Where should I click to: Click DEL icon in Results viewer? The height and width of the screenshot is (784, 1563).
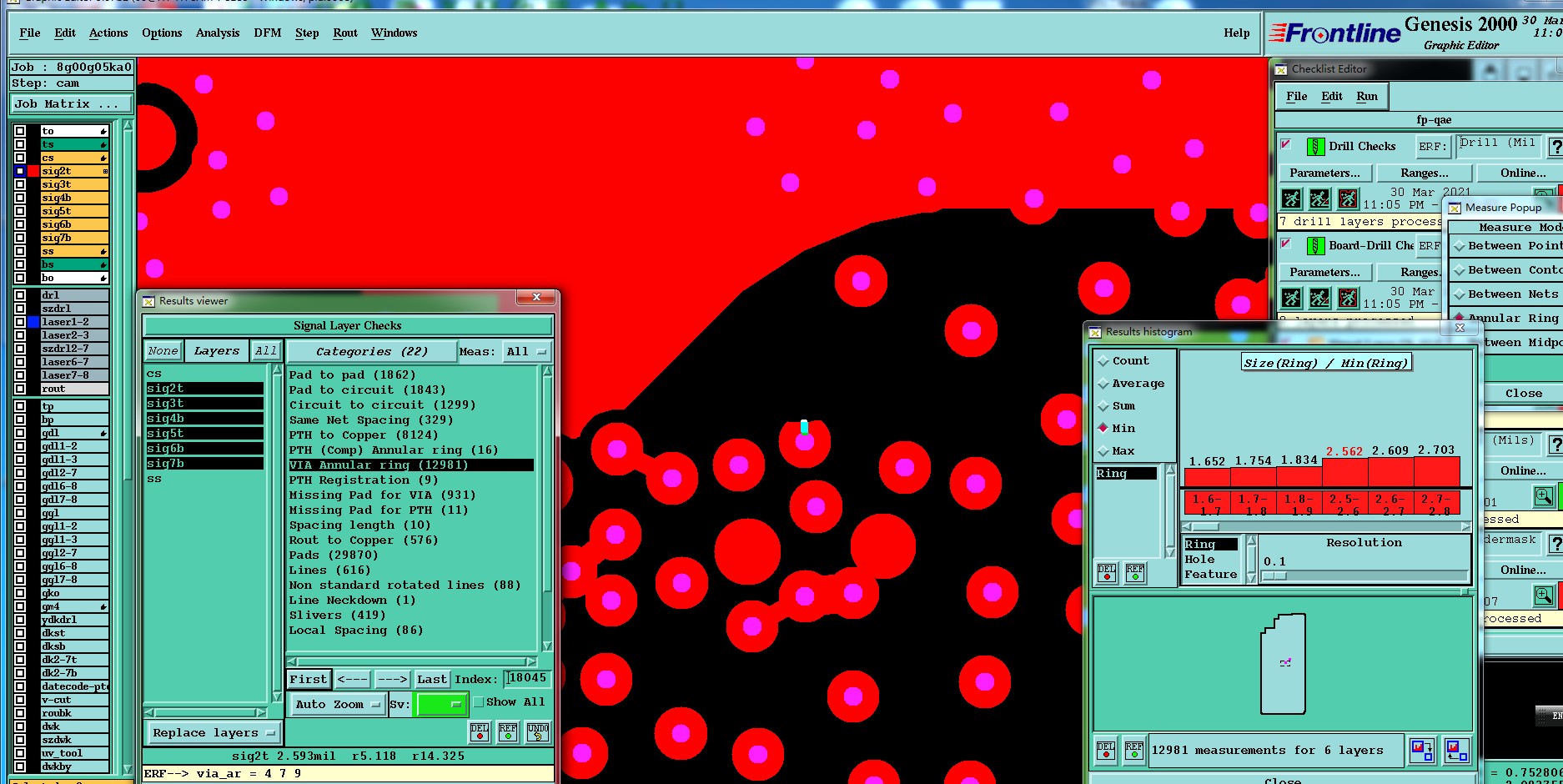click(480, 732)
